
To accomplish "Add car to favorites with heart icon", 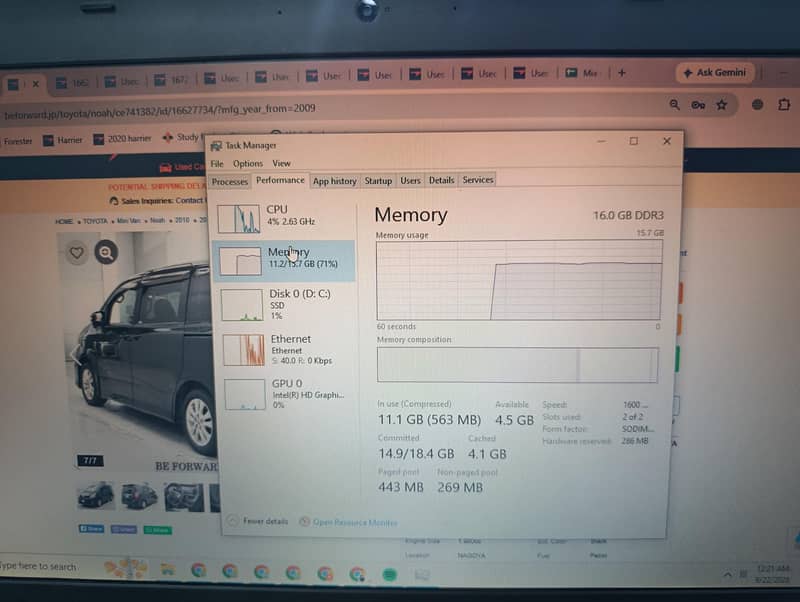I will (x=77, y=252).
